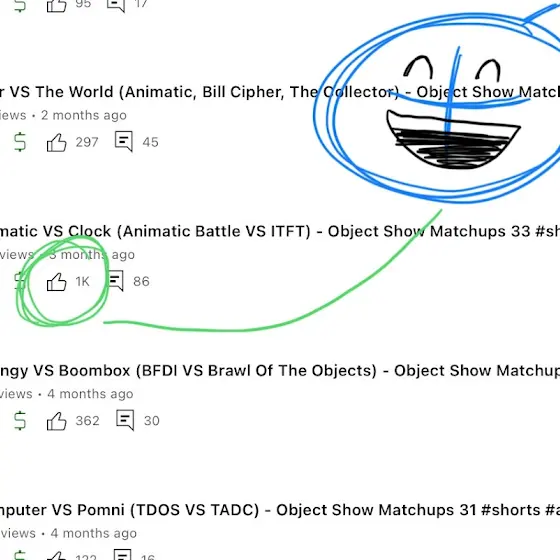Click the 45 comments count
The height and width of the screenshot is (560, 560).
(x=150, y=142)
